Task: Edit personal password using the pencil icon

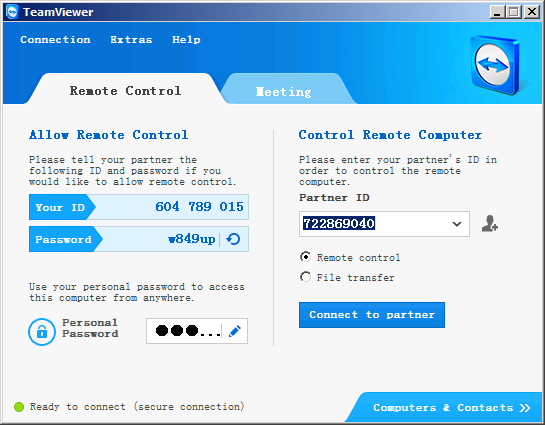Action: (235, 331)
